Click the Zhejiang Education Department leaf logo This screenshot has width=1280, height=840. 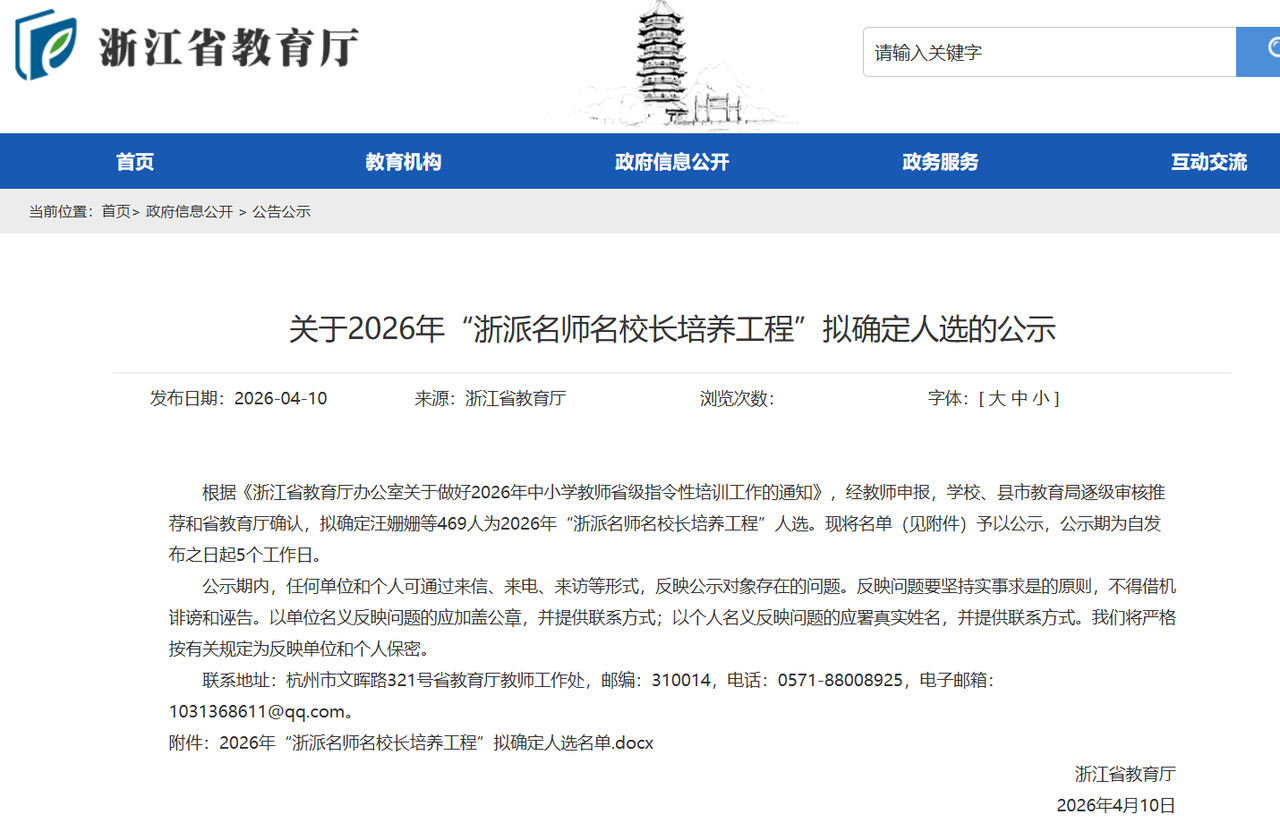(x=46, y=46)
